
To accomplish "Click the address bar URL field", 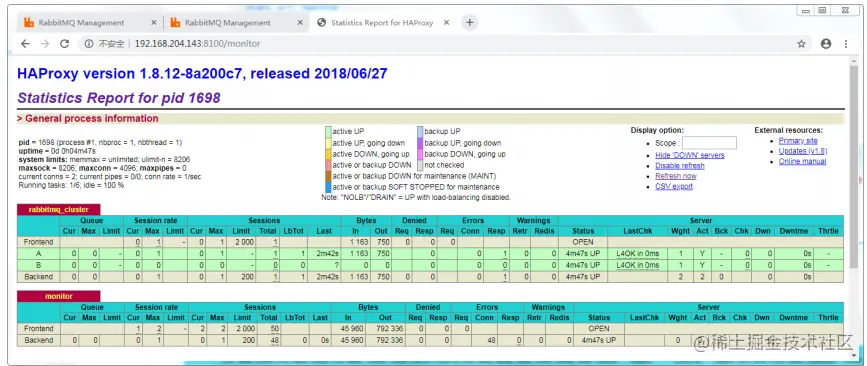I will (x=442, y=44).
